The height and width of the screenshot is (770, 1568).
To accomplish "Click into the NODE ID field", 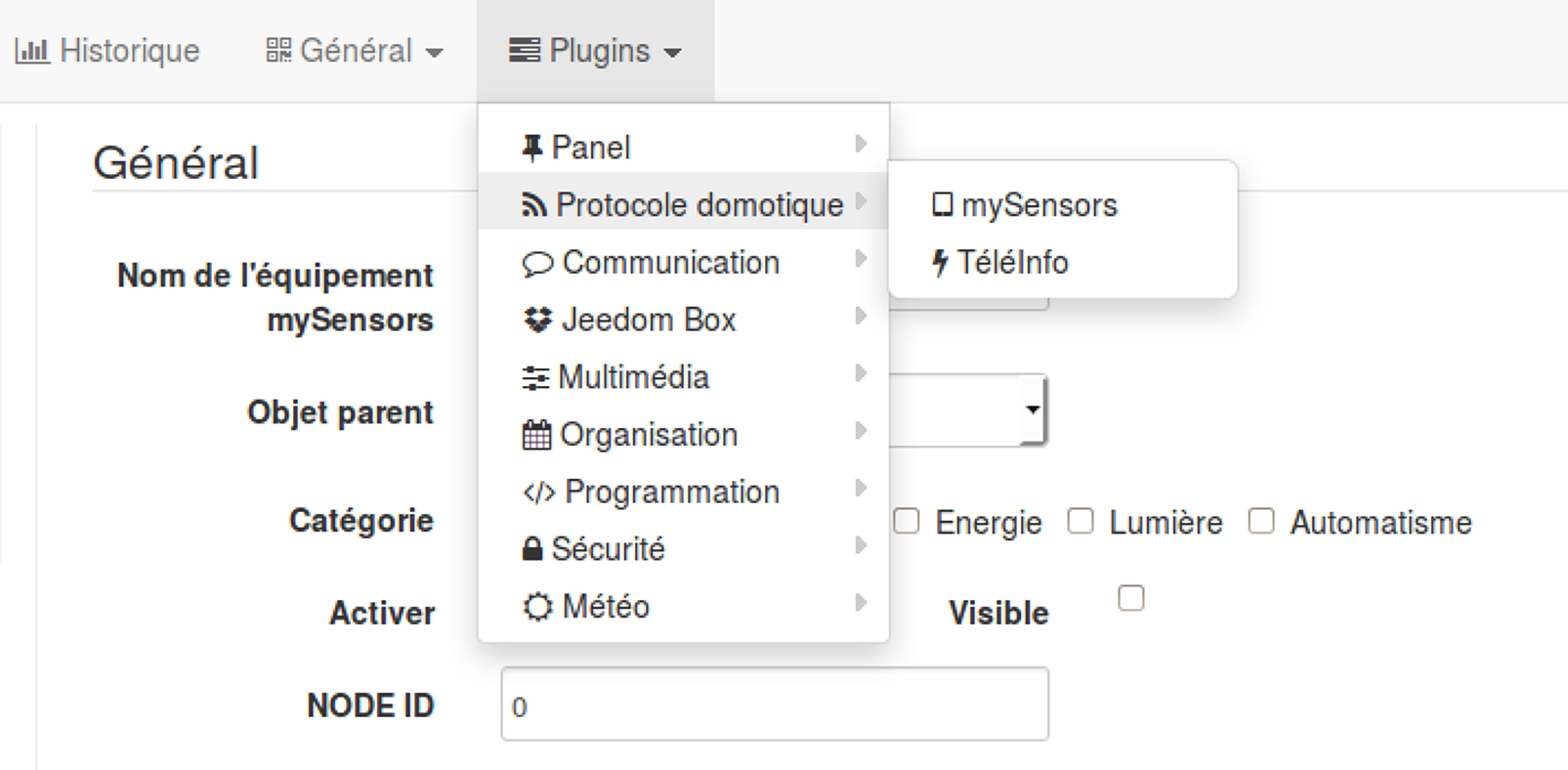I will pyautogui.click(x=774, y=705).
